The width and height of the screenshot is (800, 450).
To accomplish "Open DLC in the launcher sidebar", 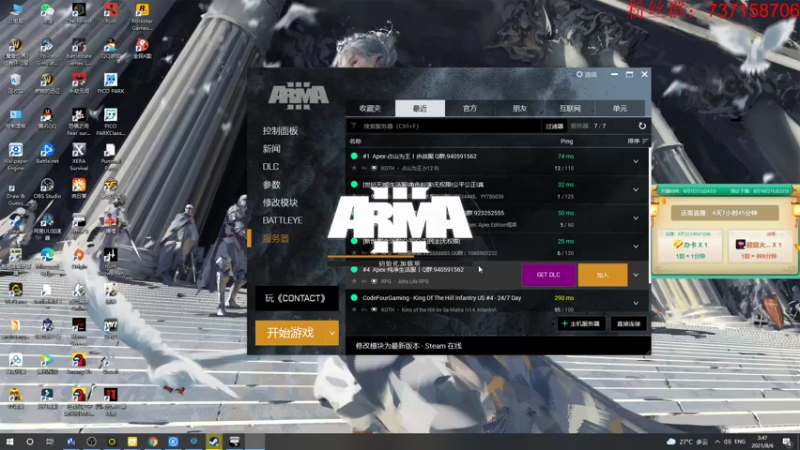I will point(270,167).
